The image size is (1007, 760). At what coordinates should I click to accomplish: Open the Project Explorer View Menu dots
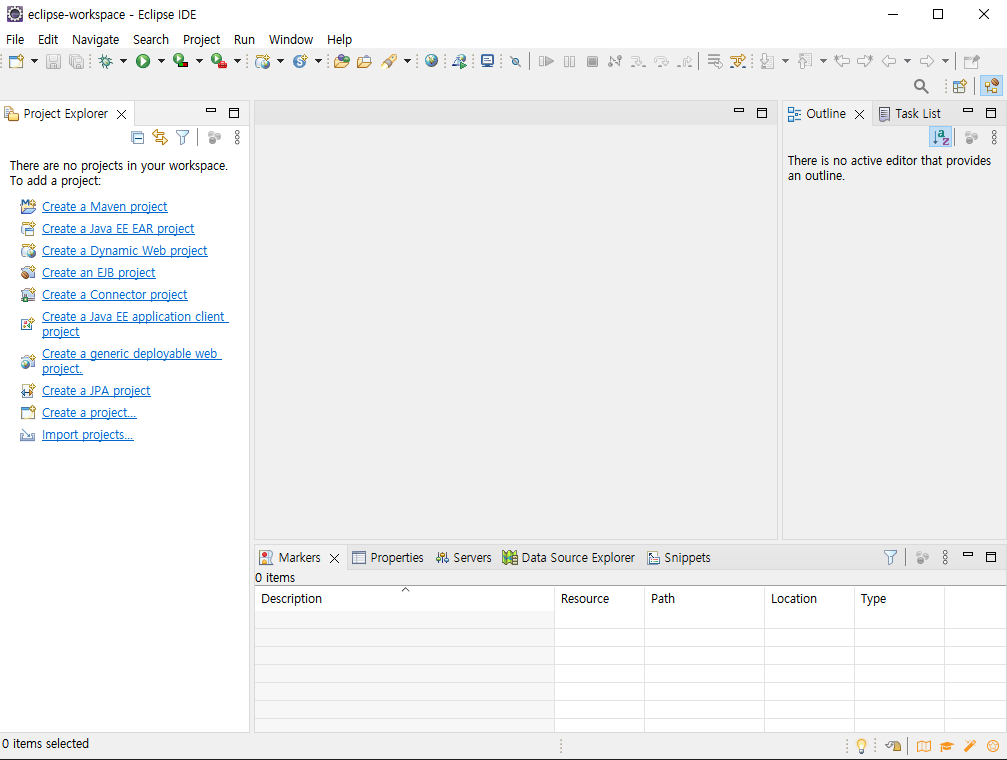[237, 137]
